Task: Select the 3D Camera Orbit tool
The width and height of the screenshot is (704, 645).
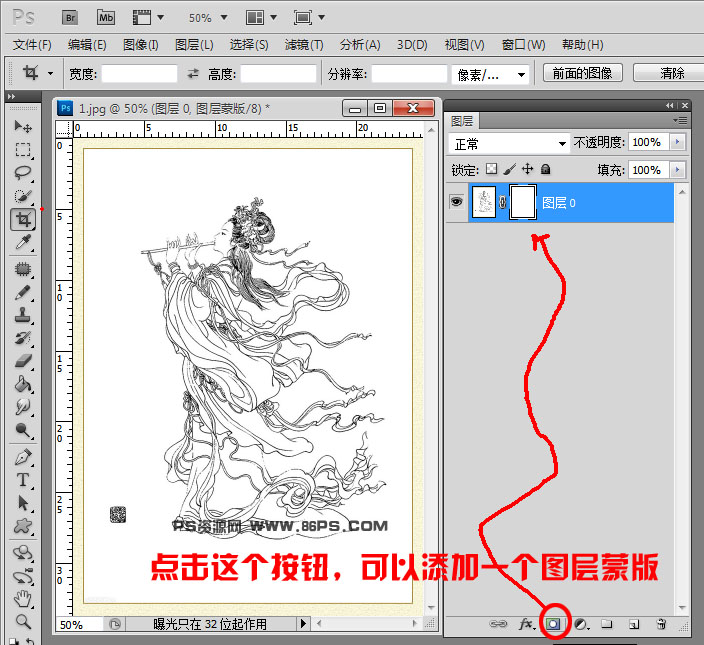Action: click(23, 576)
